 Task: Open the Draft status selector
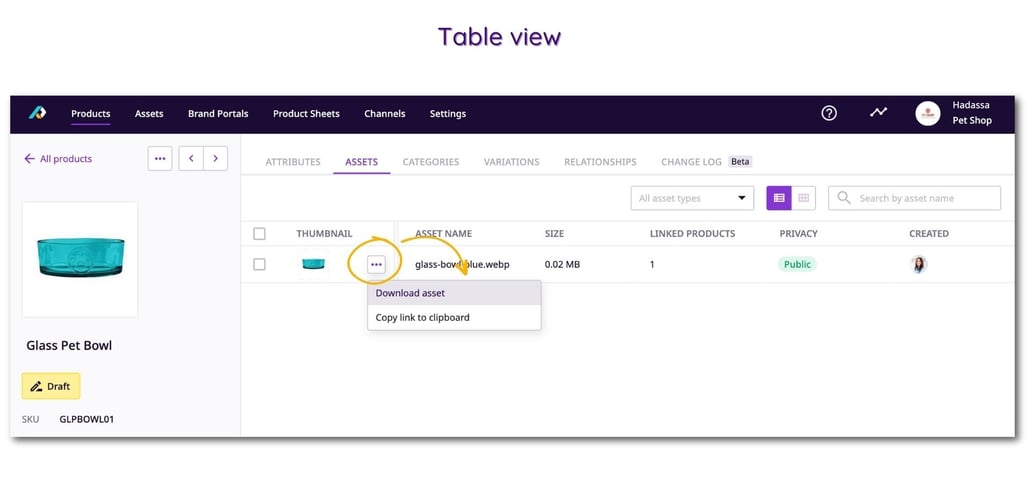click(x=51, y=386)
